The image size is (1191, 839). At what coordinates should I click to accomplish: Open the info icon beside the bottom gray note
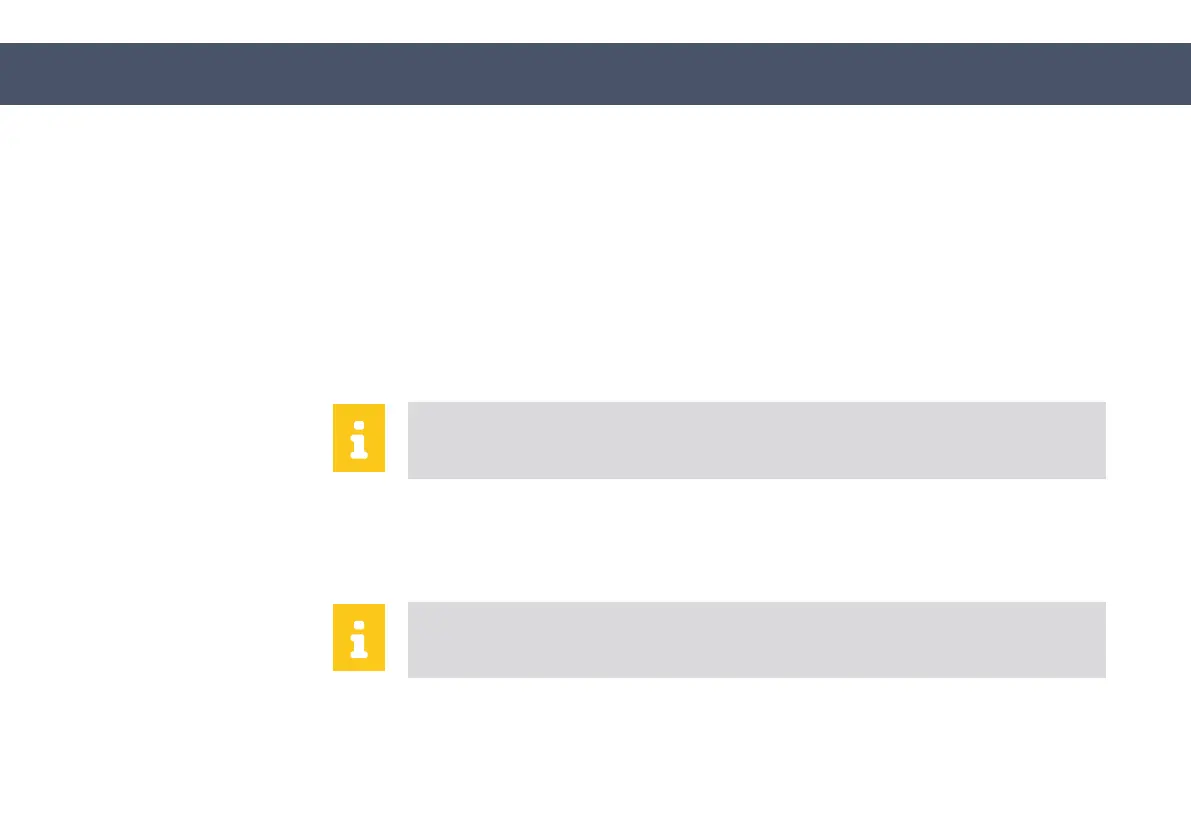pyautogui.click(x=358, y=638)
